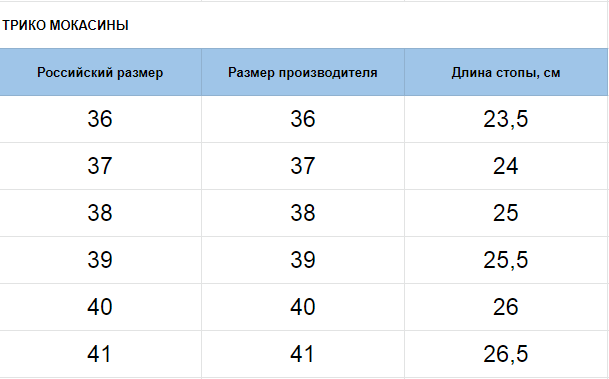
Task: Select foot length cell 26,5
Action: (506, 354)
